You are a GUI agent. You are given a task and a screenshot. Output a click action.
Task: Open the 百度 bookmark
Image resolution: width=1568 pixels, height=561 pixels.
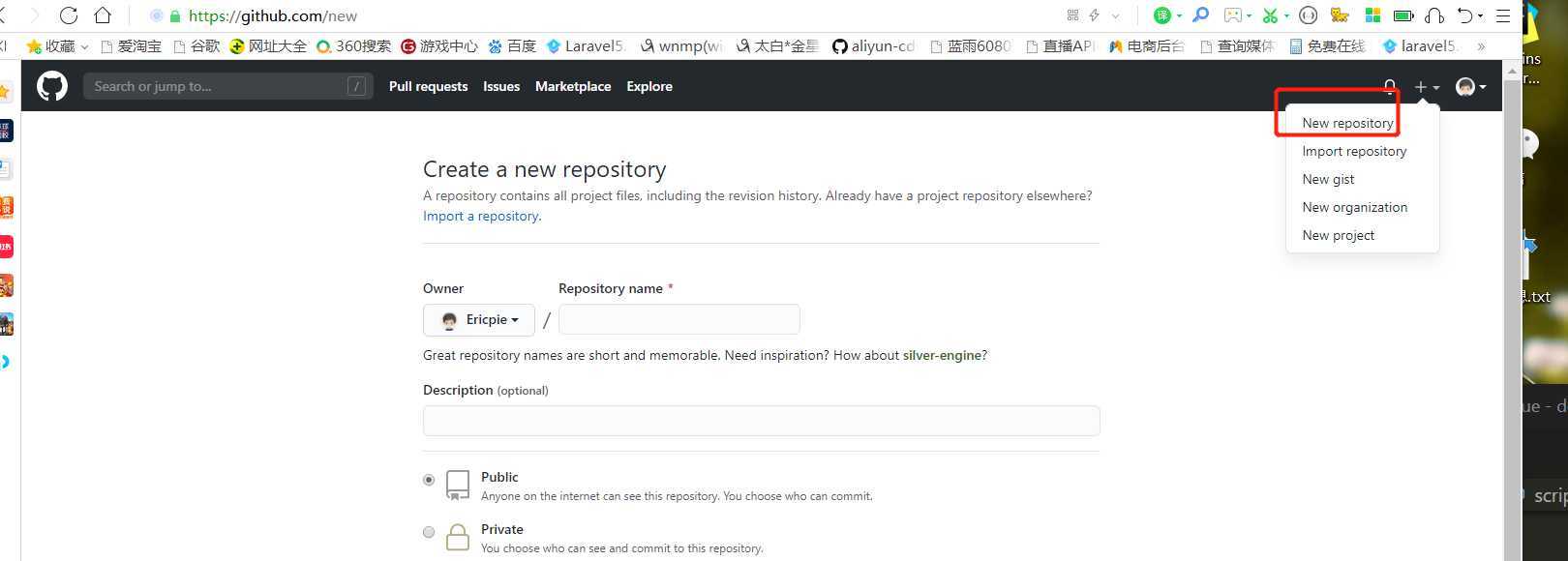click(x=512, y=46)
